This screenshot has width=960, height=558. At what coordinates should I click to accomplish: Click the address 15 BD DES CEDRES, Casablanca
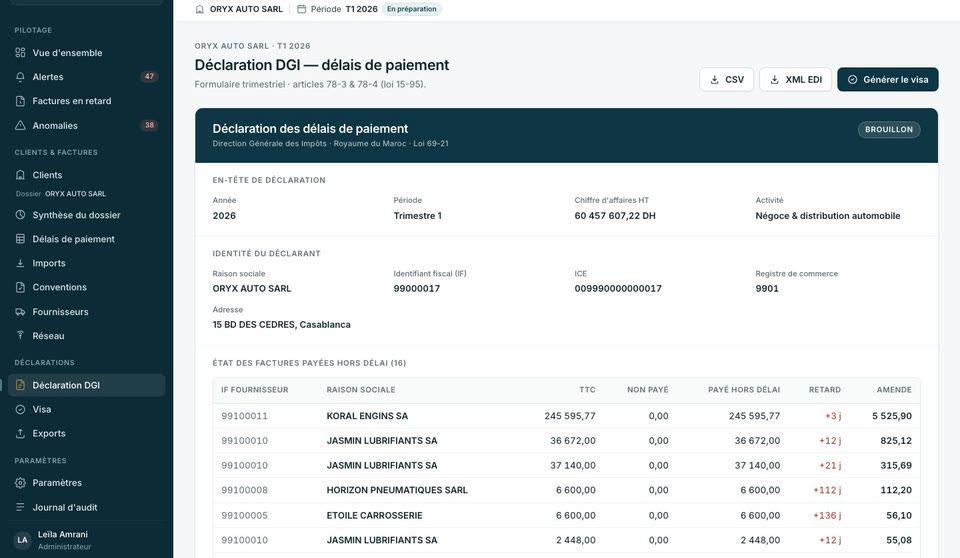tap(282, 325)
